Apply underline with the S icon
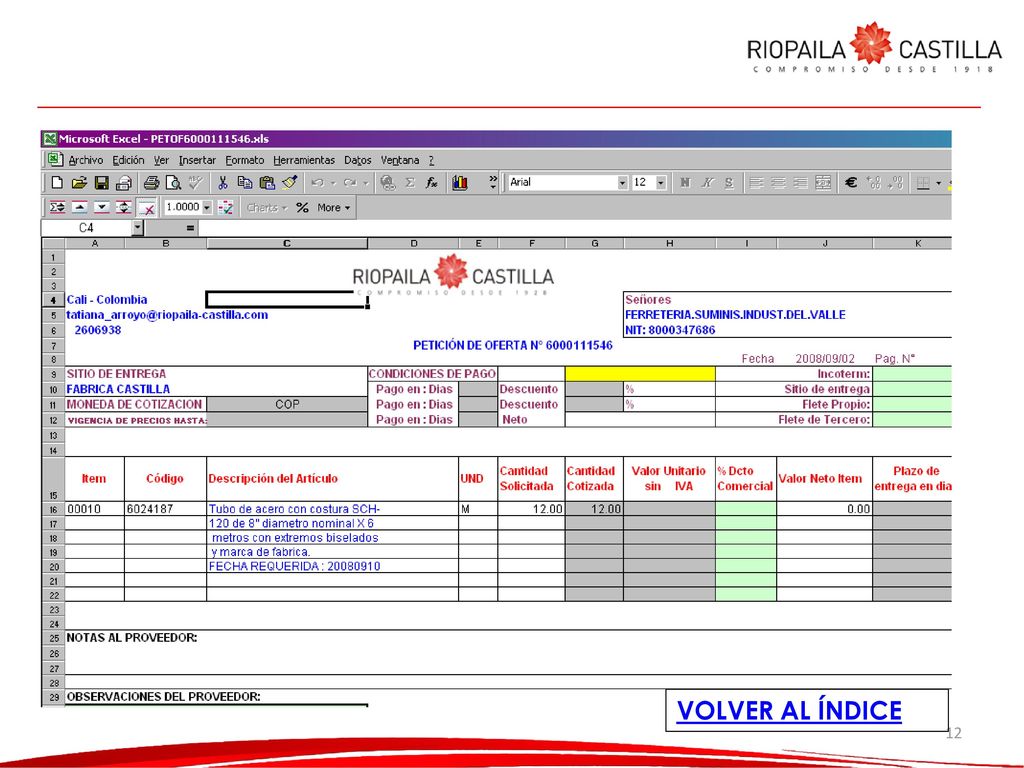This screenshot has height=768, width=1024. pos(729,183)
